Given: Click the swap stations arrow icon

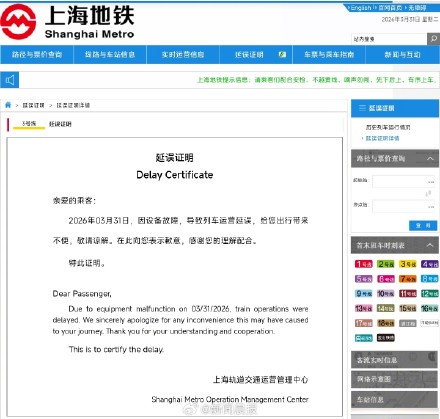Looking at the screenshot, I should (429, 194).
